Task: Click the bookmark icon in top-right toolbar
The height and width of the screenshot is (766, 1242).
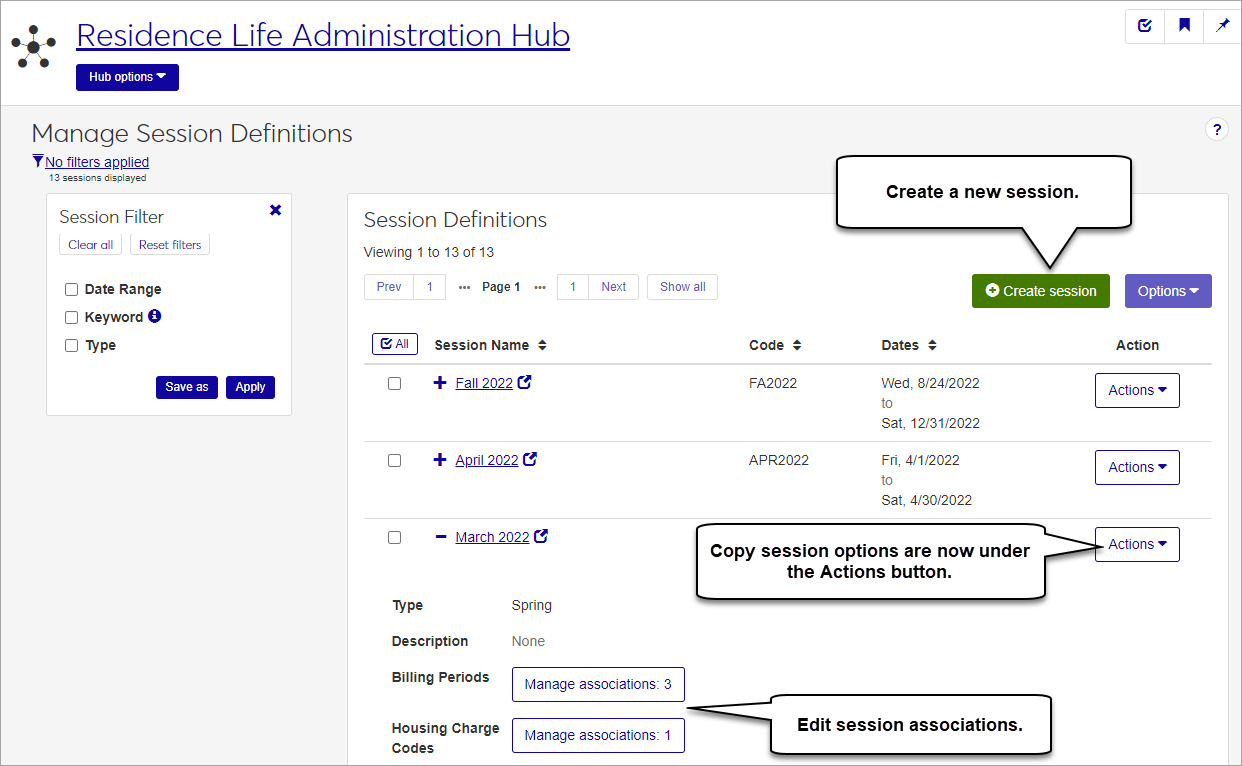Action: click(x=1184, y=26)
